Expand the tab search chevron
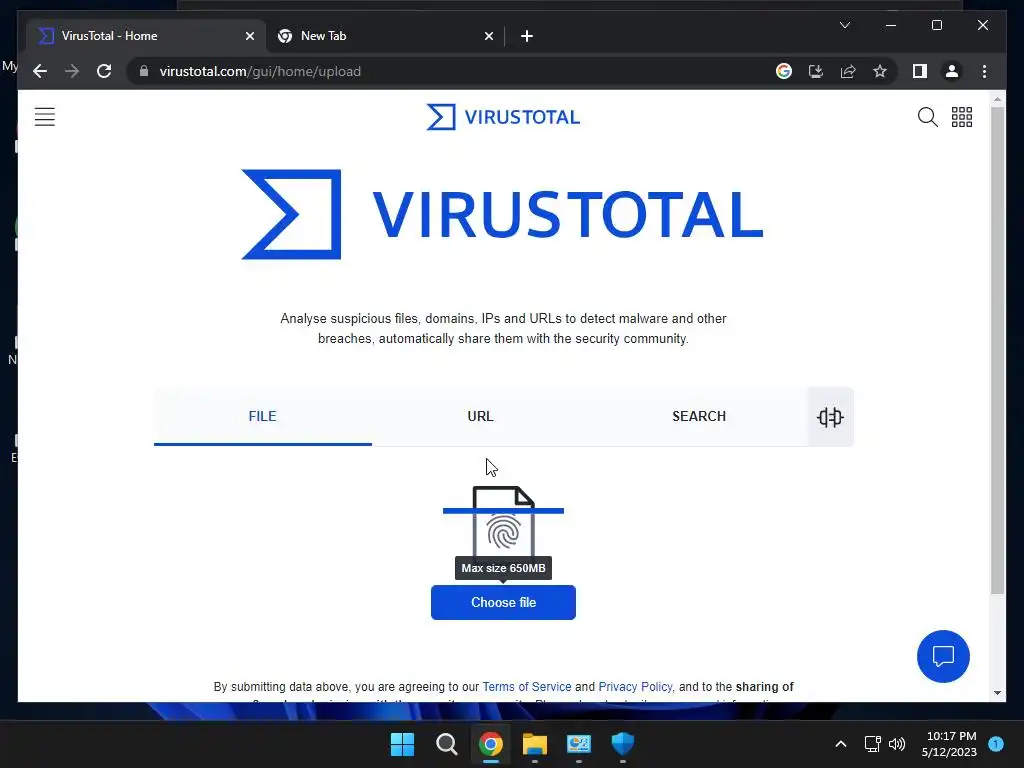The image size is (1024, 768). point(844,25)
